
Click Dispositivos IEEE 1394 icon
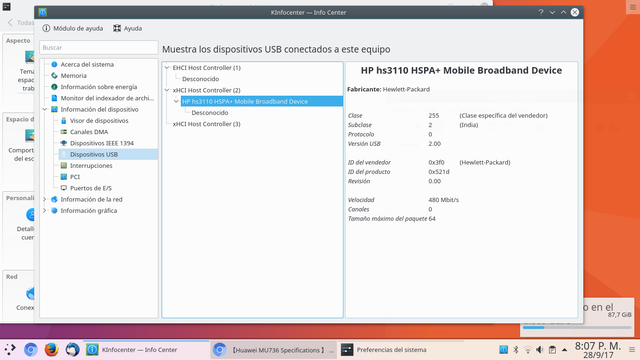(x=64, y=143)
